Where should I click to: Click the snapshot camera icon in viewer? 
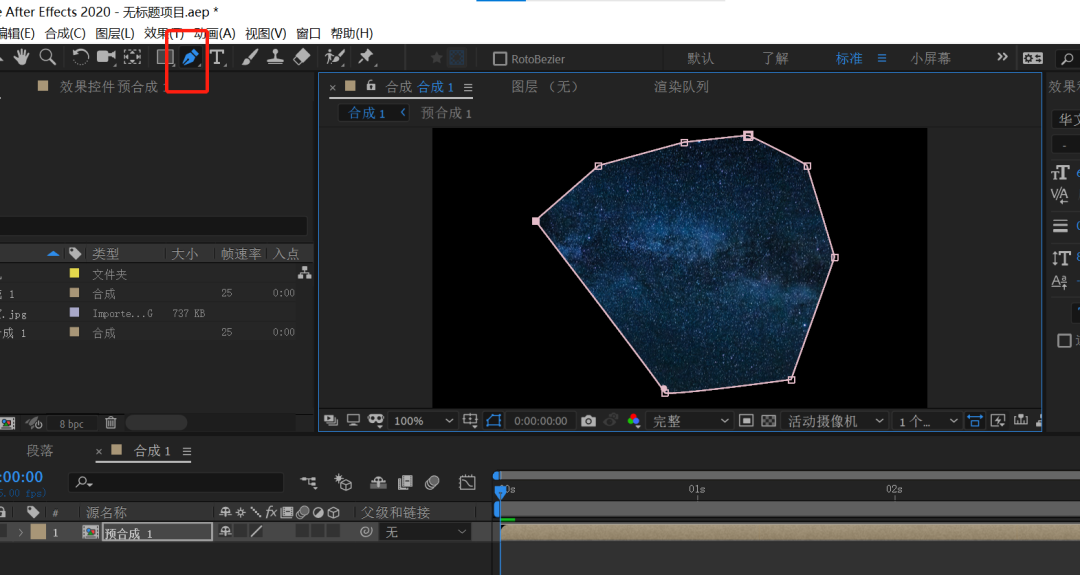[588, 421]
